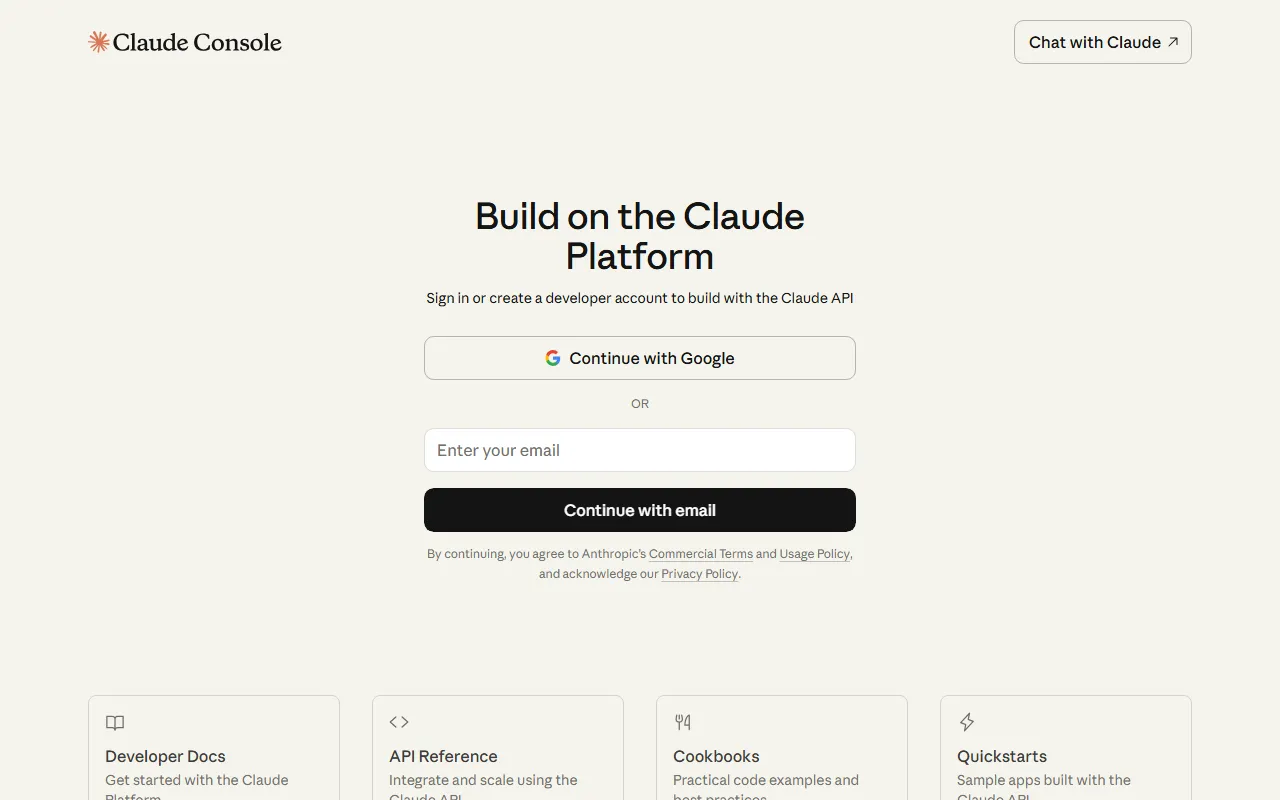Click the external arrow icon beside Chat with Claude

tap(1173, 42)
